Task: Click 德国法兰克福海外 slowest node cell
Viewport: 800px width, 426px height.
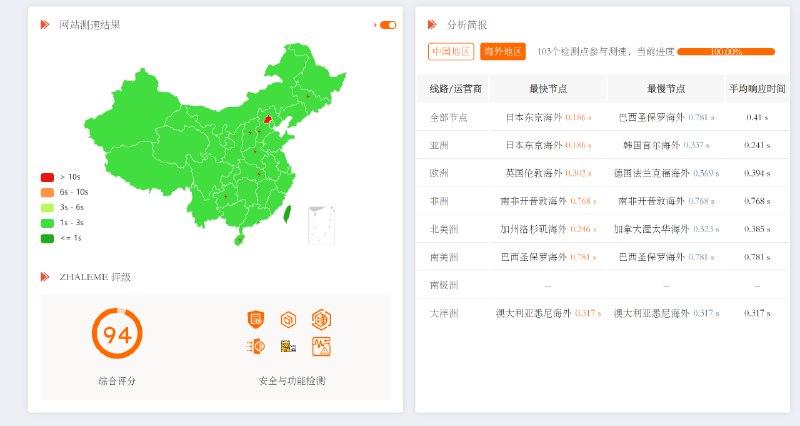Action: 666,173
